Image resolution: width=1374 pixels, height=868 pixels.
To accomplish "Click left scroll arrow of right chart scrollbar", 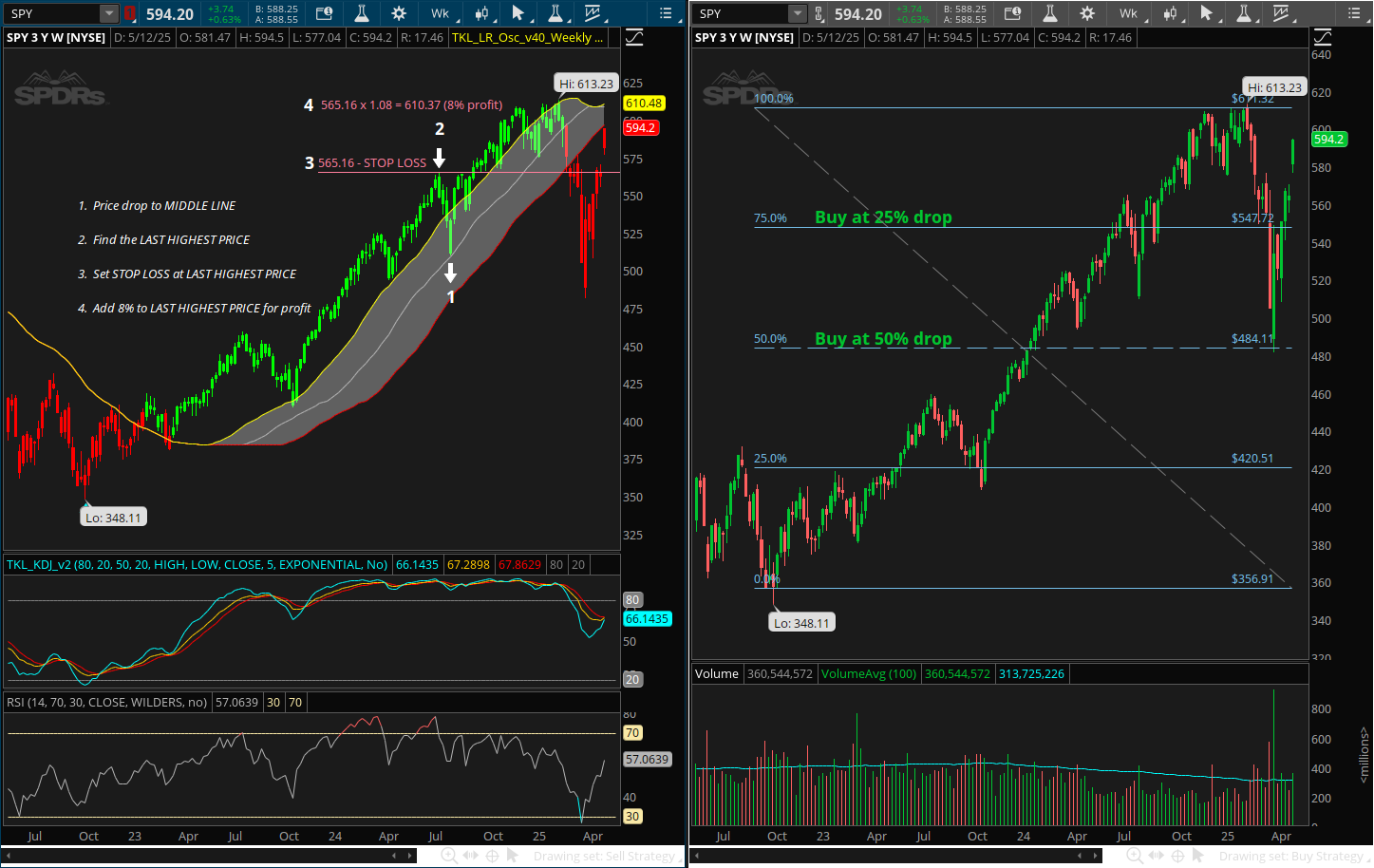I will click(x=696, y=856).
